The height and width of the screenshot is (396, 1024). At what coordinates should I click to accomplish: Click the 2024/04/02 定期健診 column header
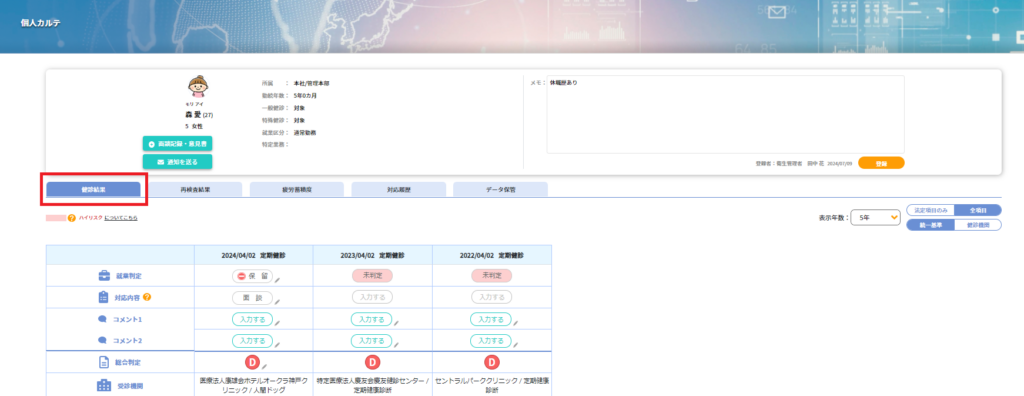[x=253, y=256]
